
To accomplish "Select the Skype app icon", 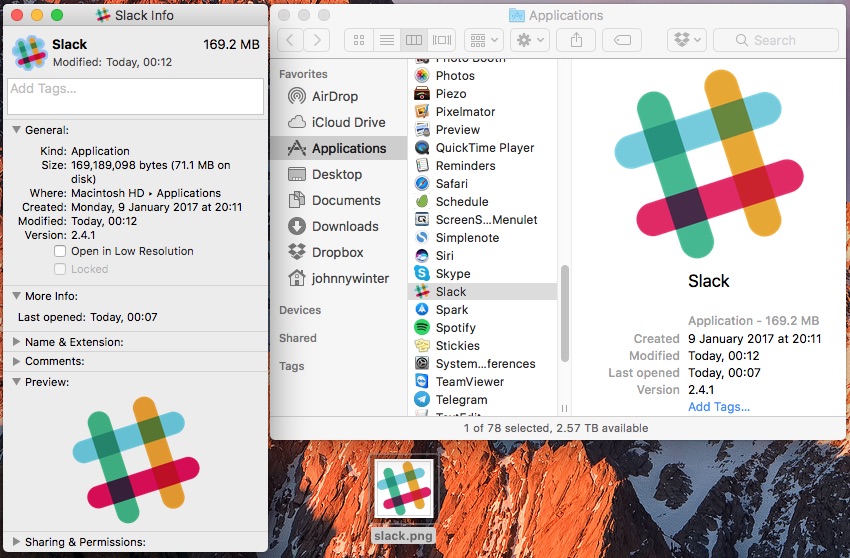I will (422, 273).
